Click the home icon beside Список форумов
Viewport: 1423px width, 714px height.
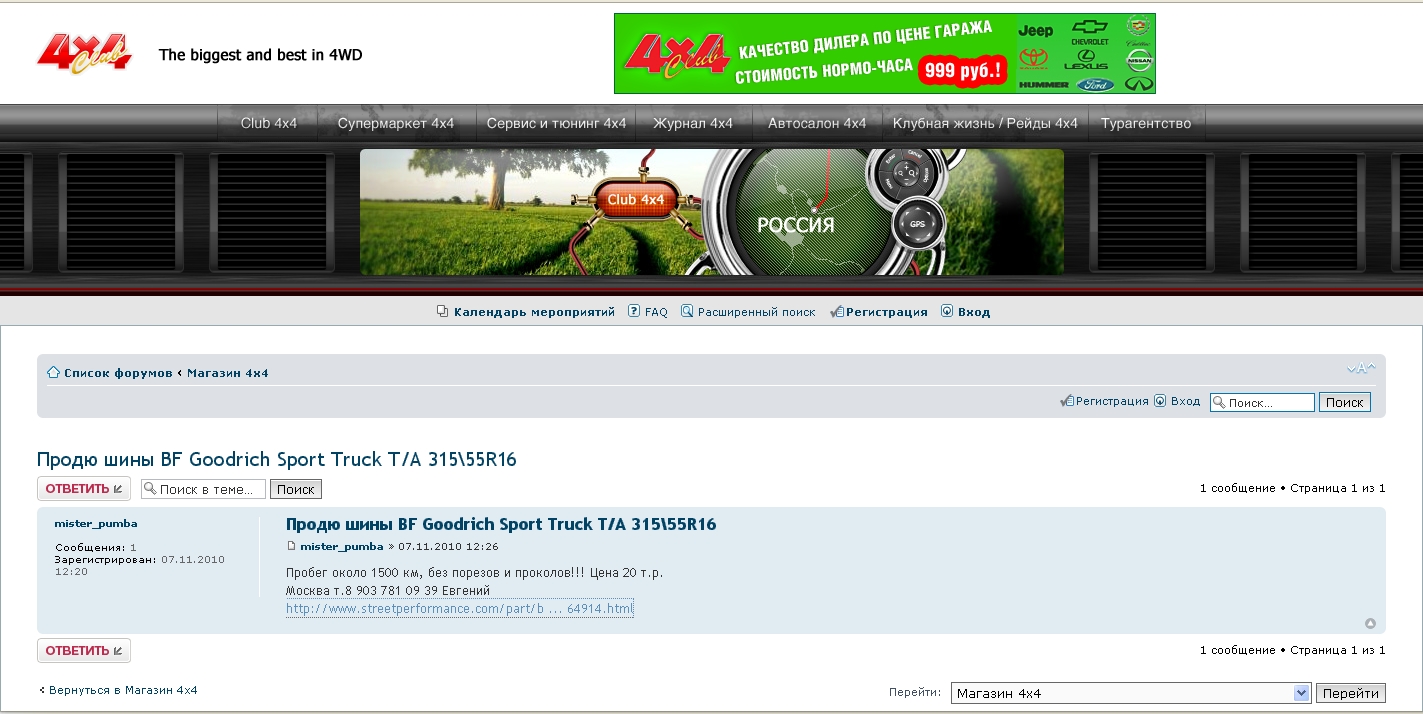[x=54, y=373]
